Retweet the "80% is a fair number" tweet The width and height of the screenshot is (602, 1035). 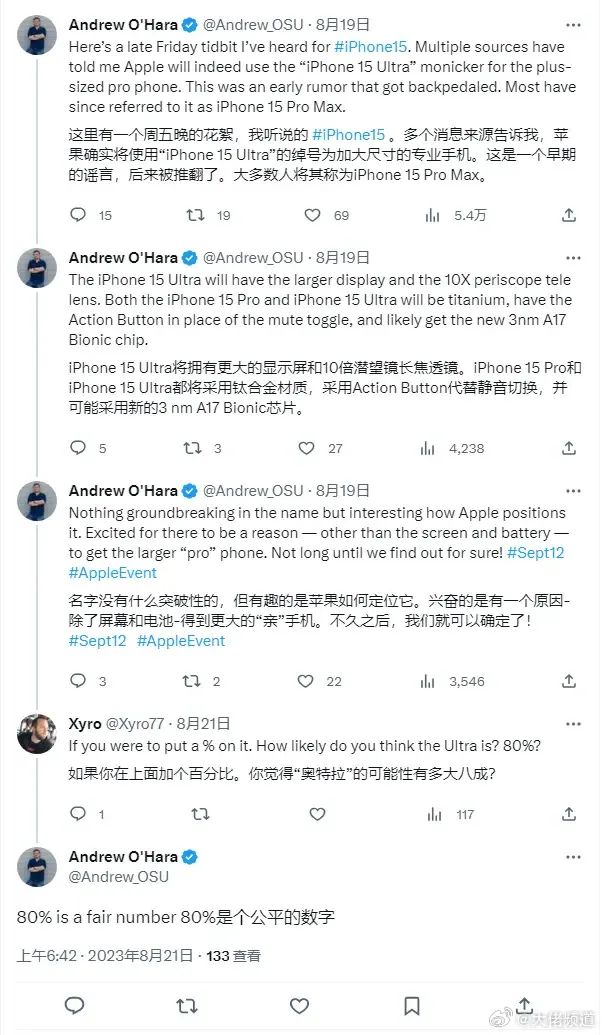coord(186,1005)
